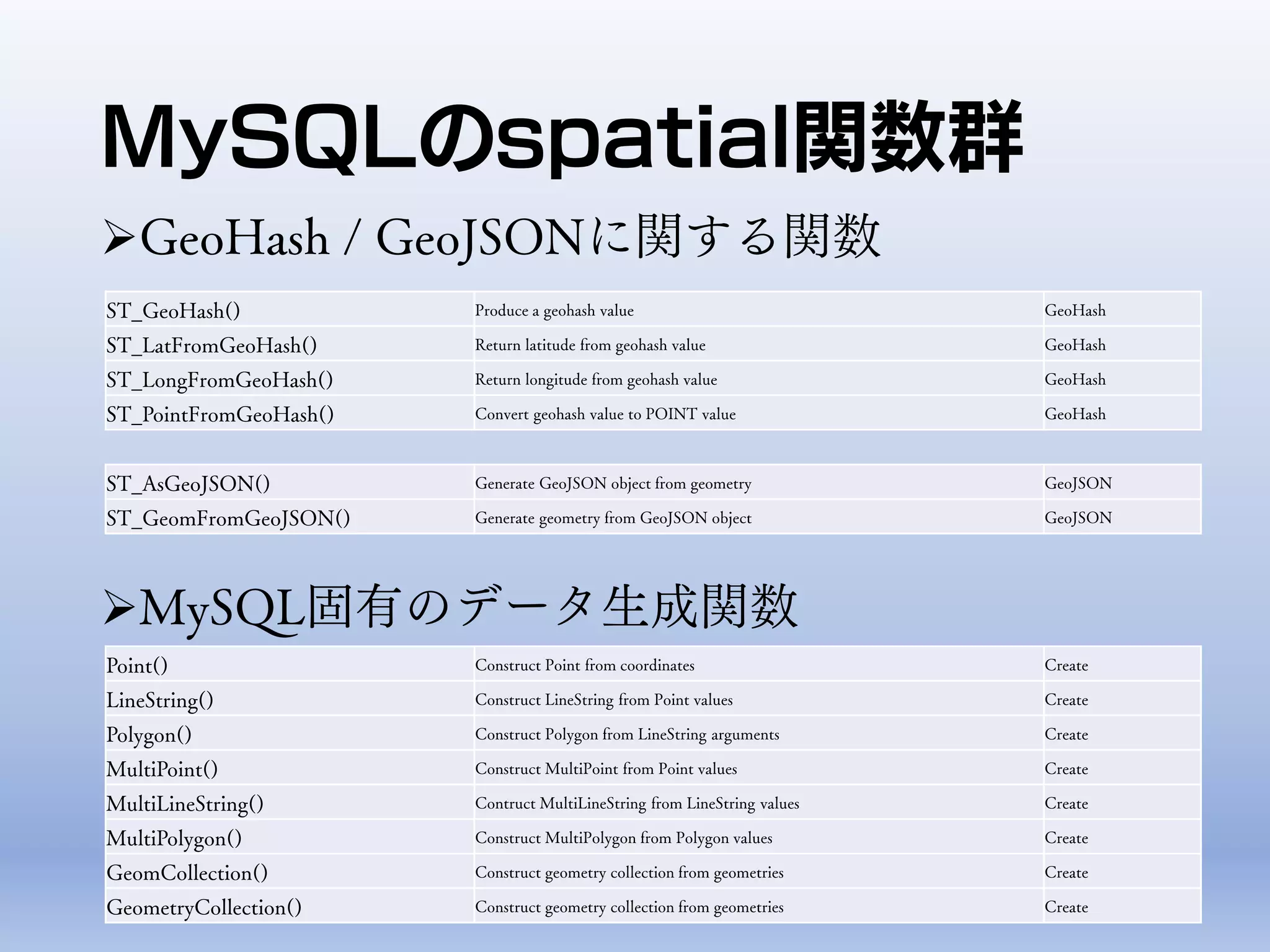Click GeoJSON label in ST_GeomFromGeoJSON() row

click(1078, 518)
